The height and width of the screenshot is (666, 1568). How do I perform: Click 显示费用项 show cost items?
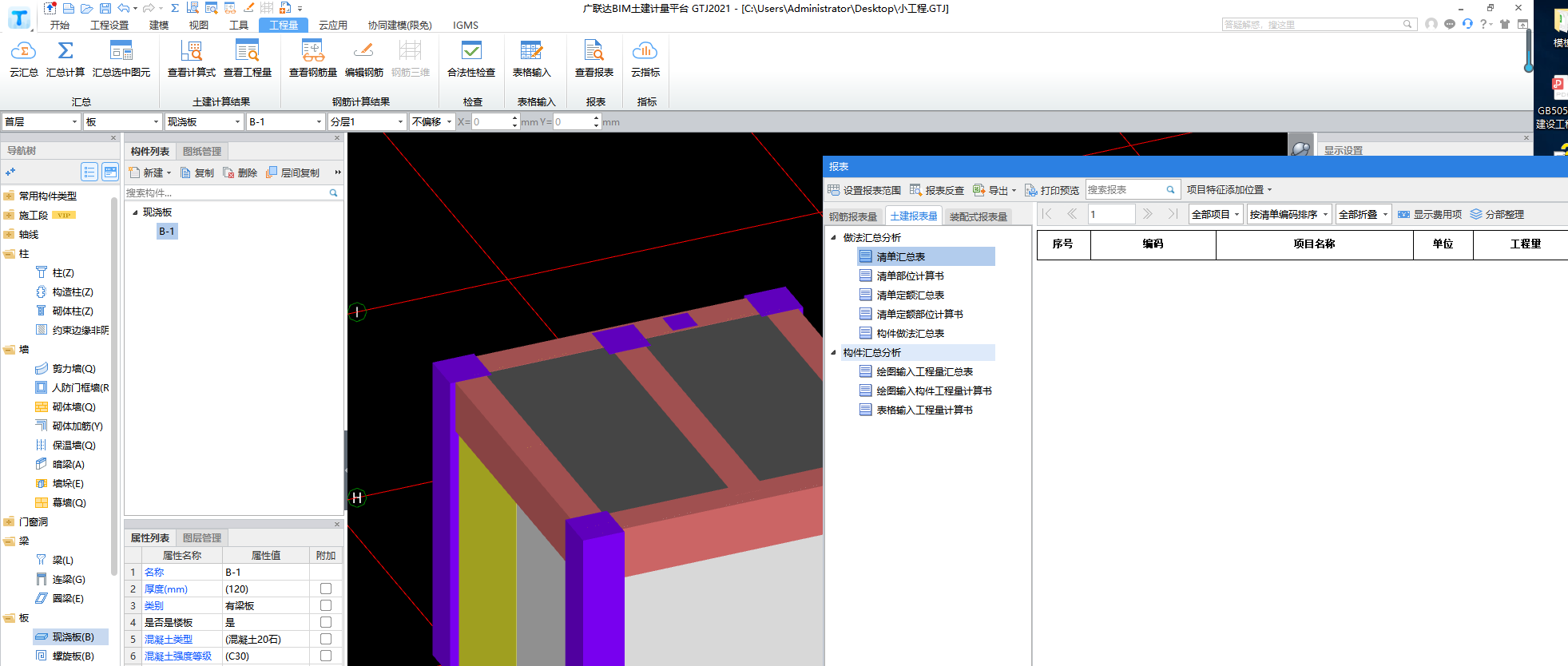(x=1430, y=214)
